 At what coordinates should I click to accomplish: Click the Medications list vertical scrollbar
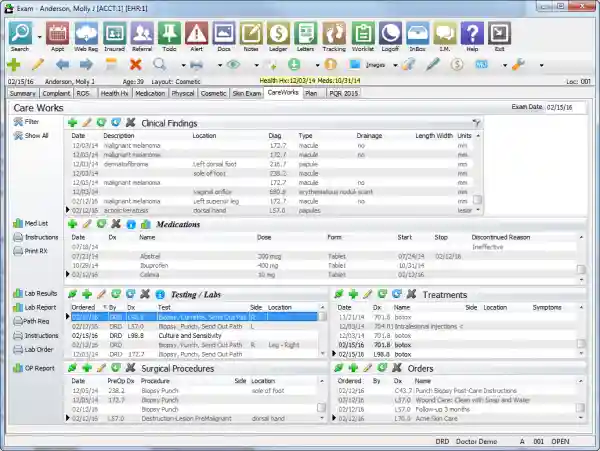[581, 259]
